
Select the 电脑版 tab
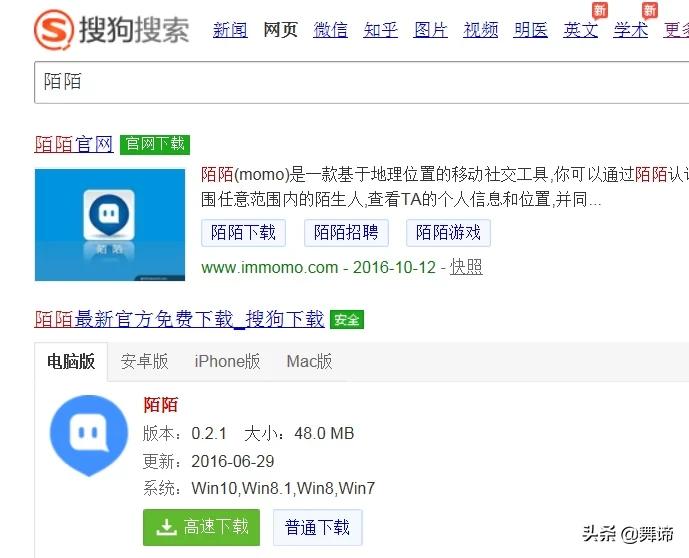click(71, 362)
